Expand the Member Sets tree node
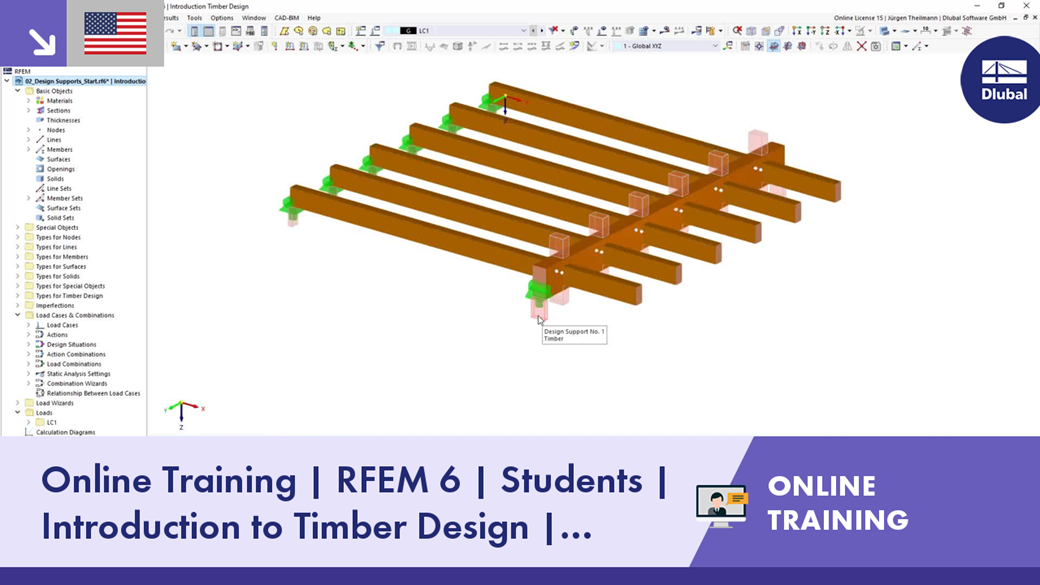Image resolution: width=1040 pixels, height=585 pixels. (29, 198)
